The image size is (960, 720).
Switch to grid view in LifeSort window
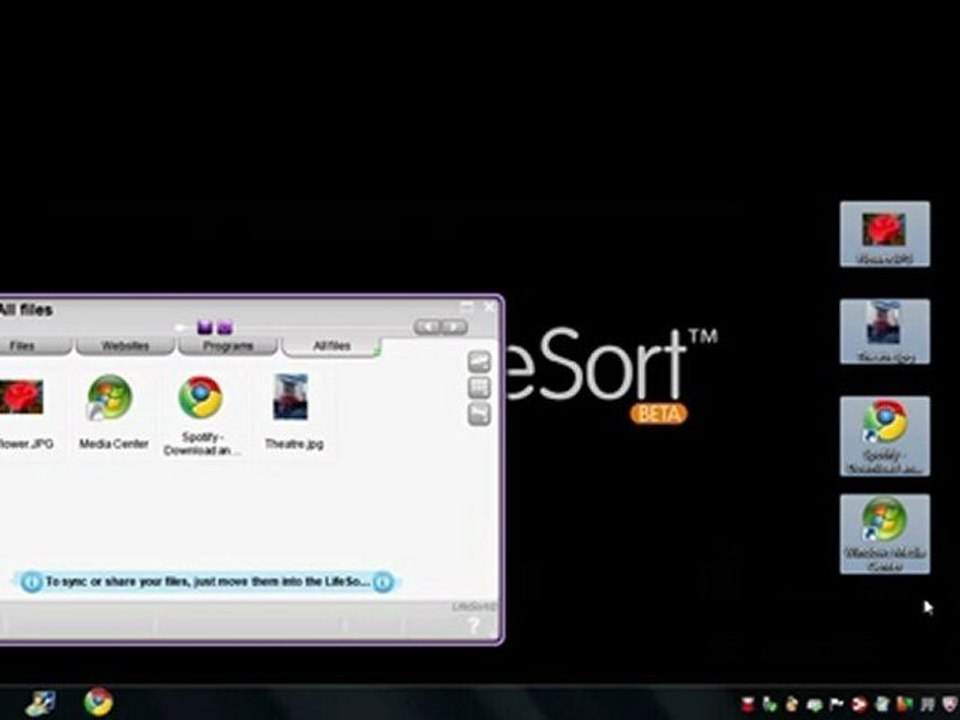pos(479,388)
